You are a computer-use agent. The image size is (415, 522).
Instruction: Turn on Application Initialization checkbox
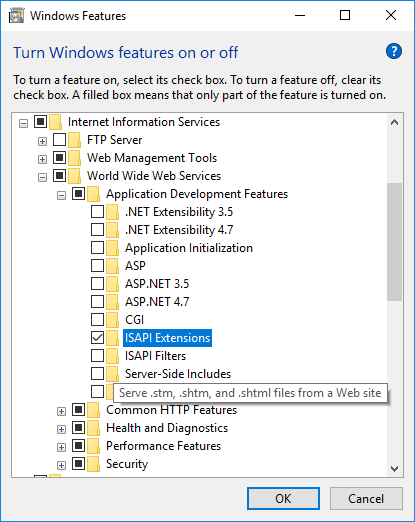click(x=97, y=248)
